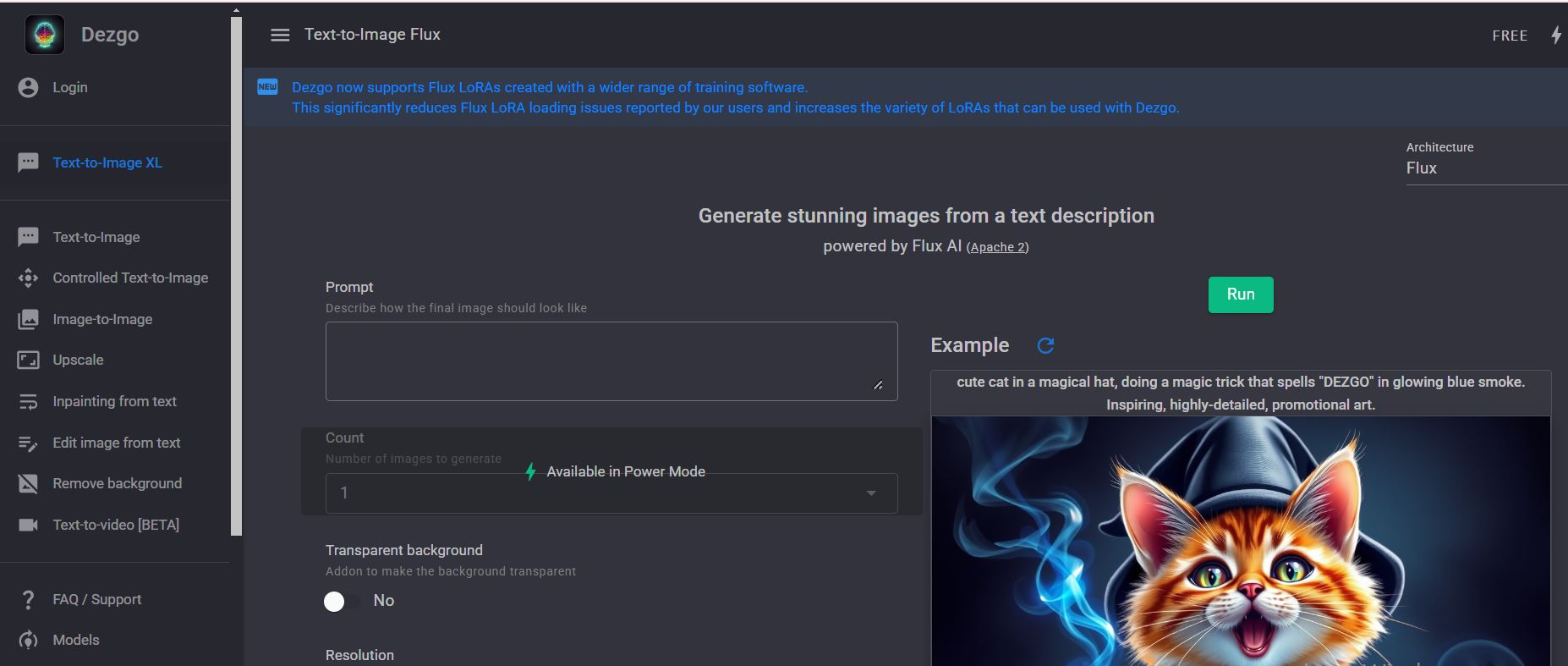The height and width of the screenshot is (666, 1568).
Task: Click the Flux LoRAs announcement banner text
Action: coord(735,97)
